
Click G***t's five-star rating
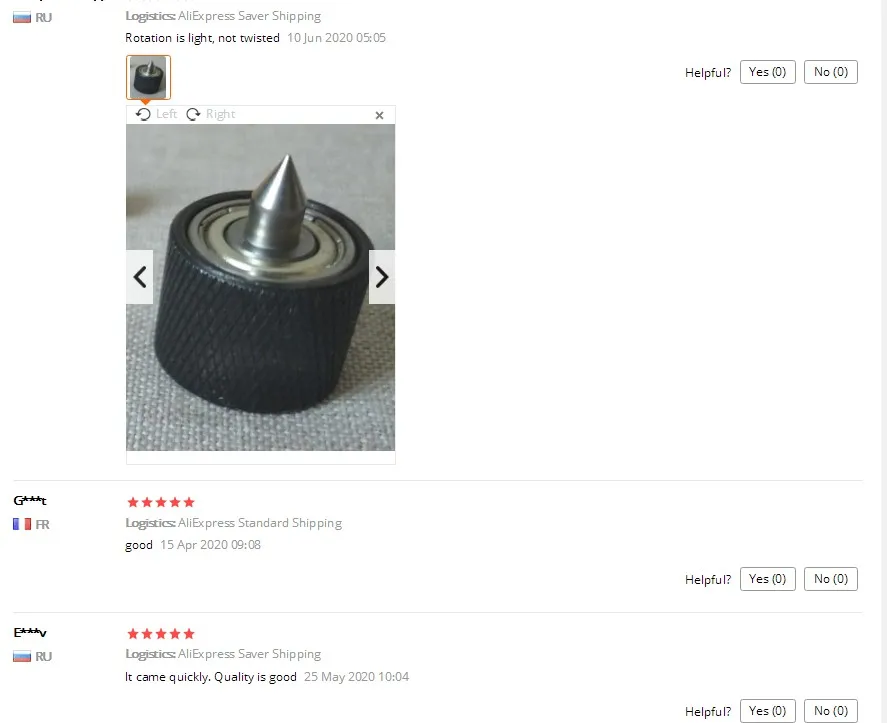[161, 502]
